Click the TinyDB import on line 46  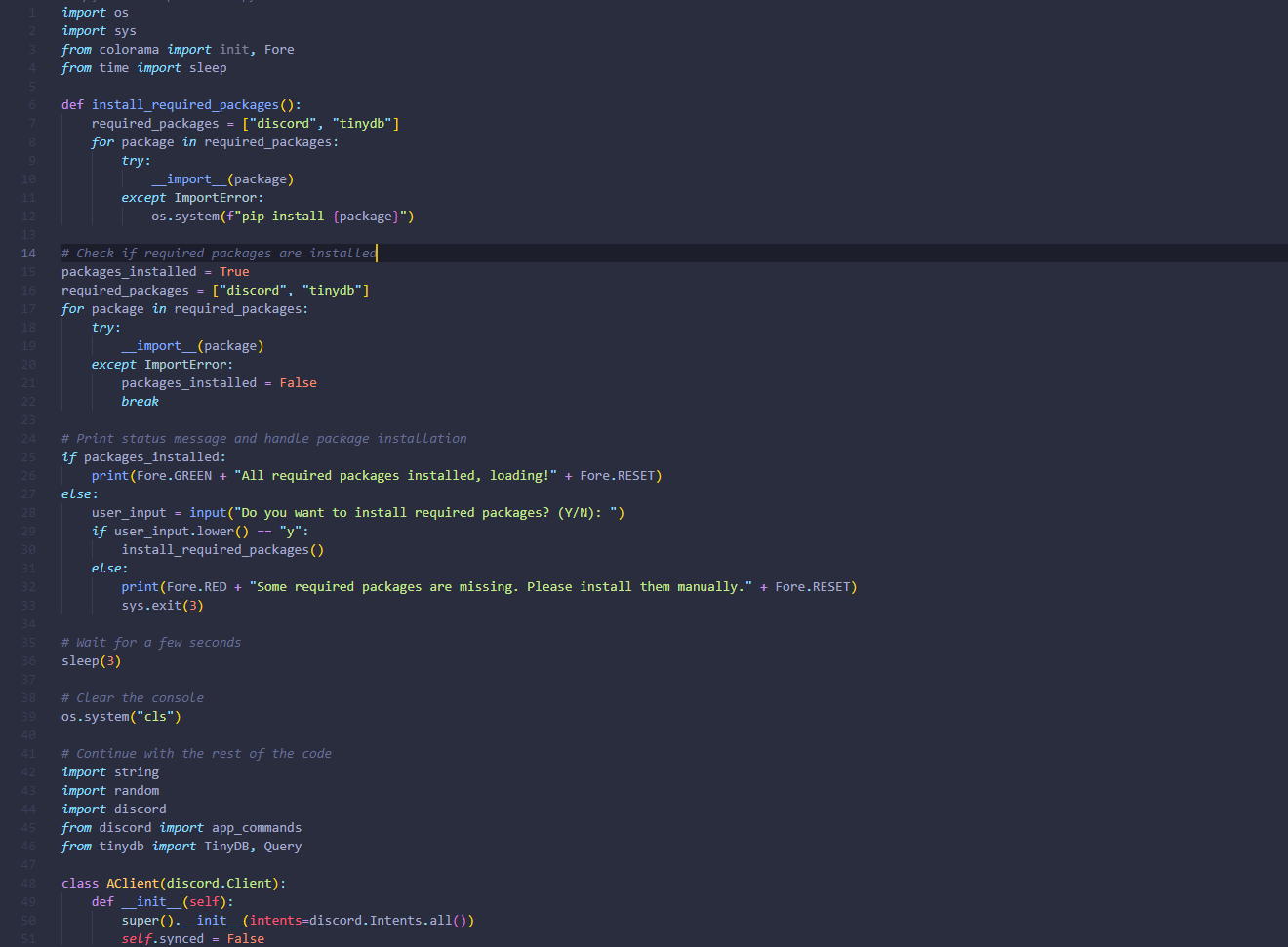[x=225, y=846]
